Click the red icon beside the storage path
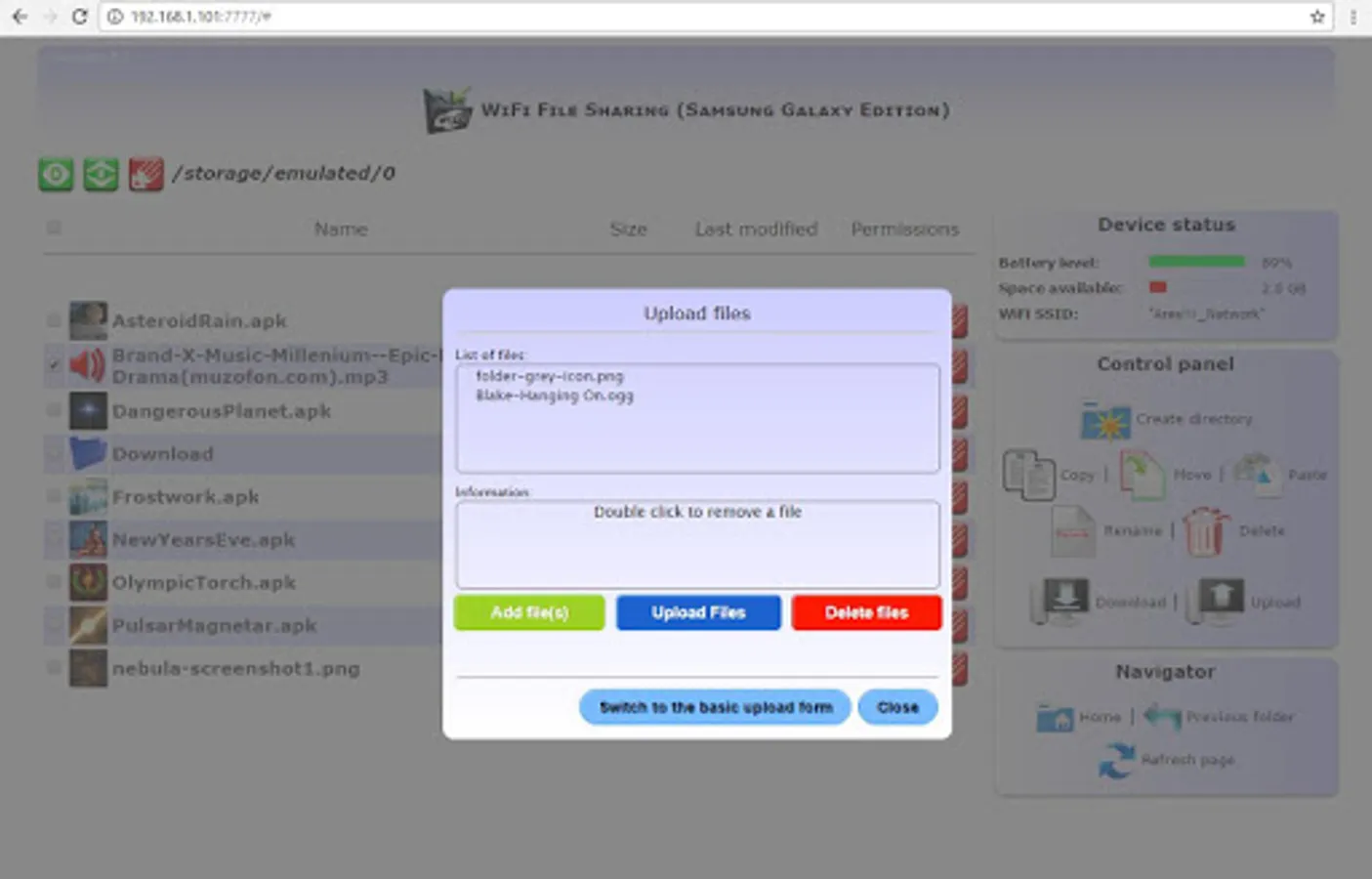The width and height of the screenshot is (1372, 879). tap(146, 174)
